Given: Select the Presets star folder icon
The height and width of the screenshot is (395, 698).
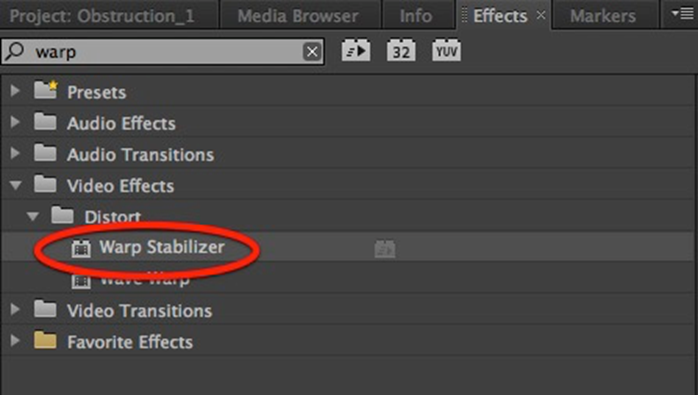Looking at the screenshot, I should click(x=46, y=90).
